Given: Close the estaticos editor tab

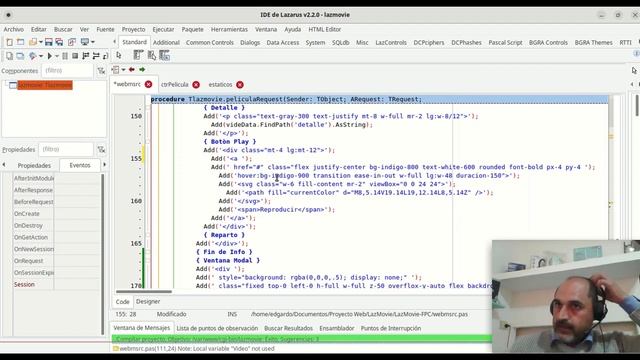Looking at the screenshot, I should [240, 84].
